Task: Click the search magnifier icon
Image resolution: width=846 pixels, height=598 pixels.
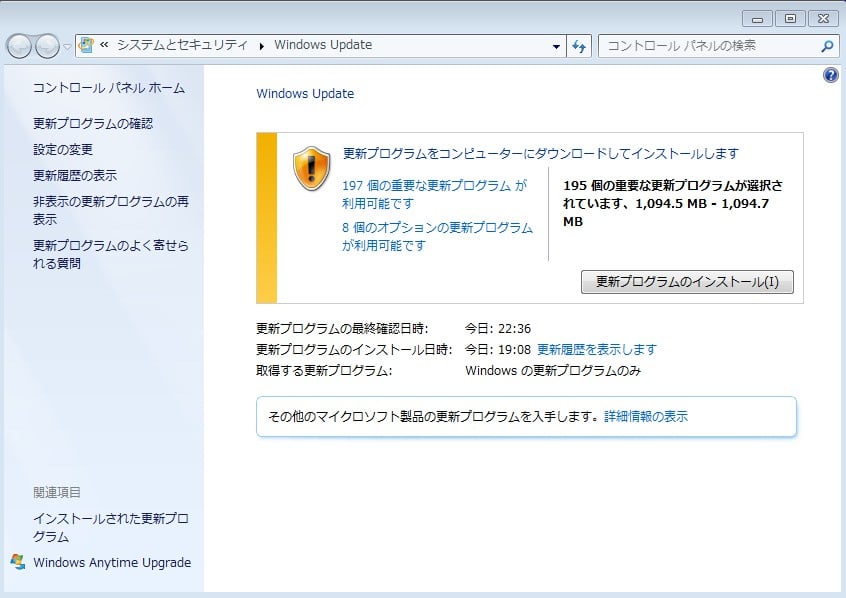Action: (x=827, y=46)
